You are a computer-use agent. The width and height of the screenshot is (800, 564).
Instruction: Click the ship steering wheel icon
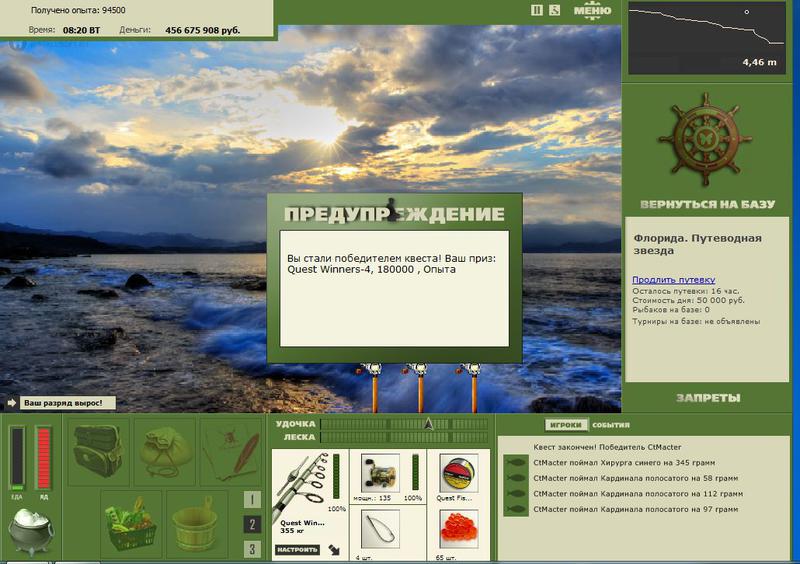coord(706,139)
